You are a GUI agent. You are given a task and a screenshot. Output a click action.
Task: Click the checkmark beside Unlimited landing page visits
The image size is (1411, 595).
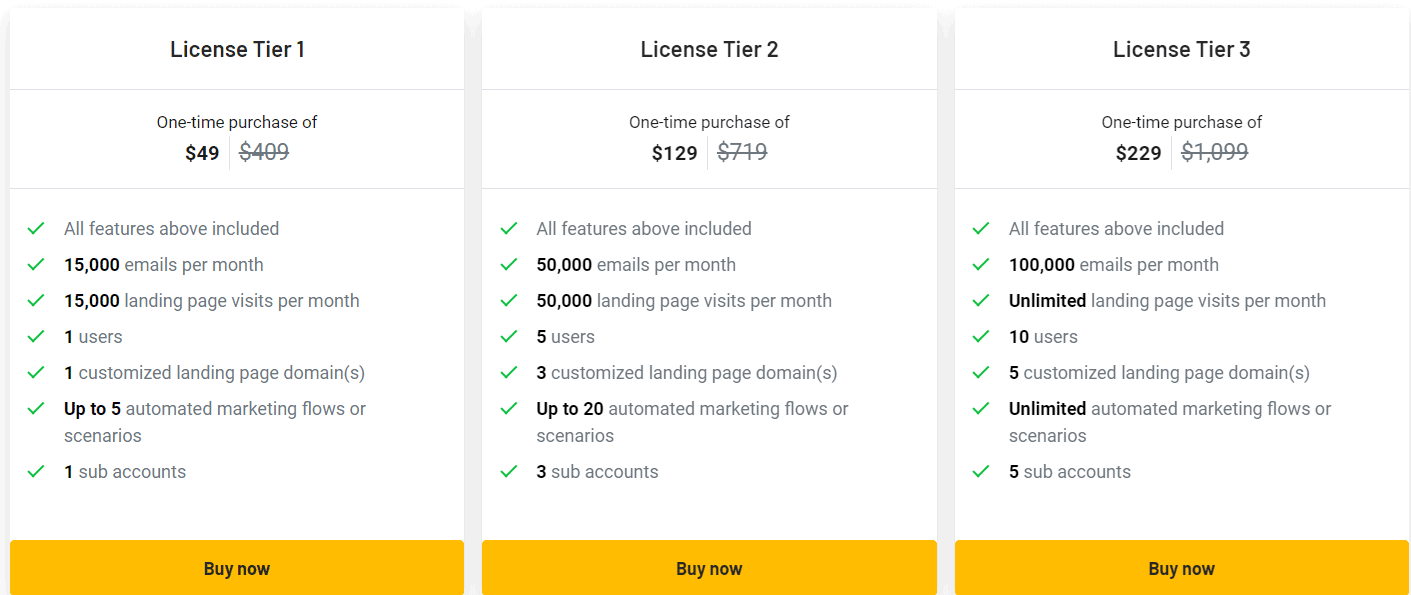(981, 300)
